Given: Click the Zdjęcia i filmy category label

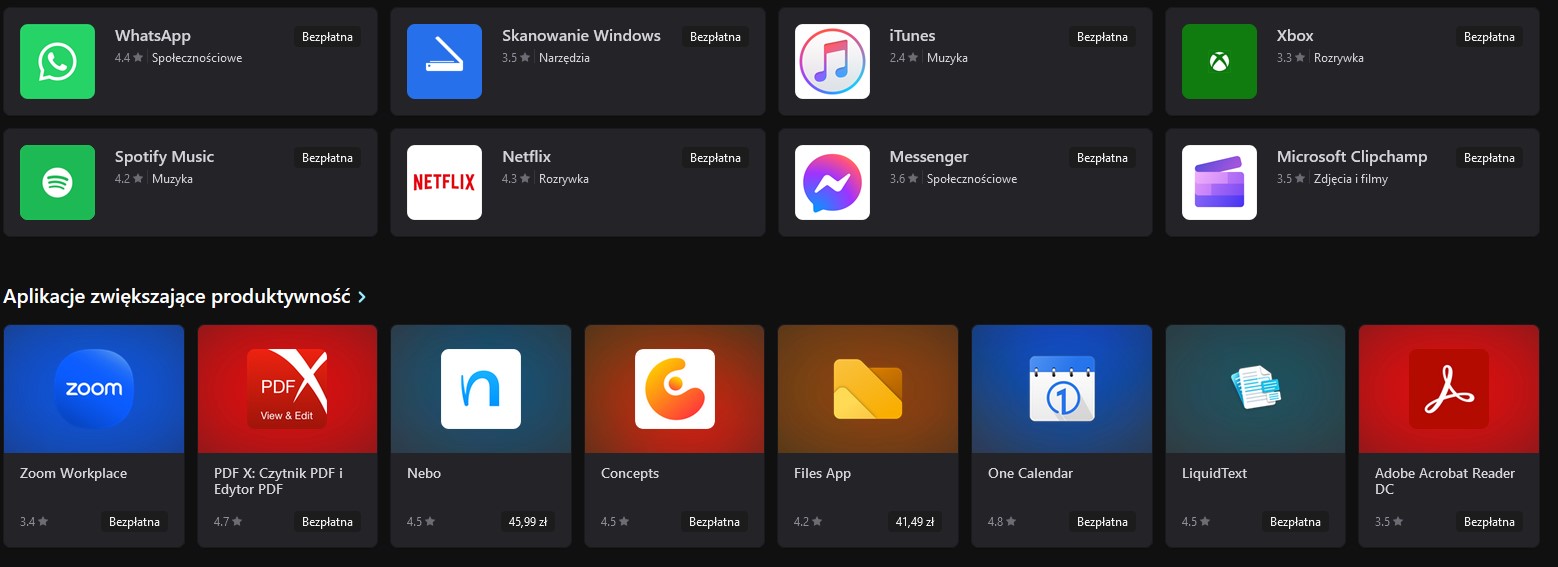Looking at the screenshot, I should point(1351,179).
